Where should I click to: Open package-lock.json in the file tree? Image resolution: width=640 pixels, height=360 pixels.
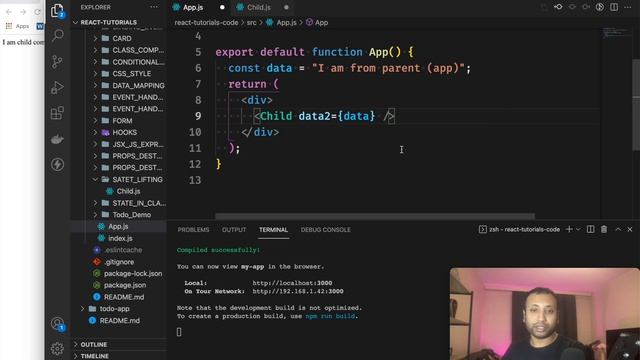click(133, 273)
